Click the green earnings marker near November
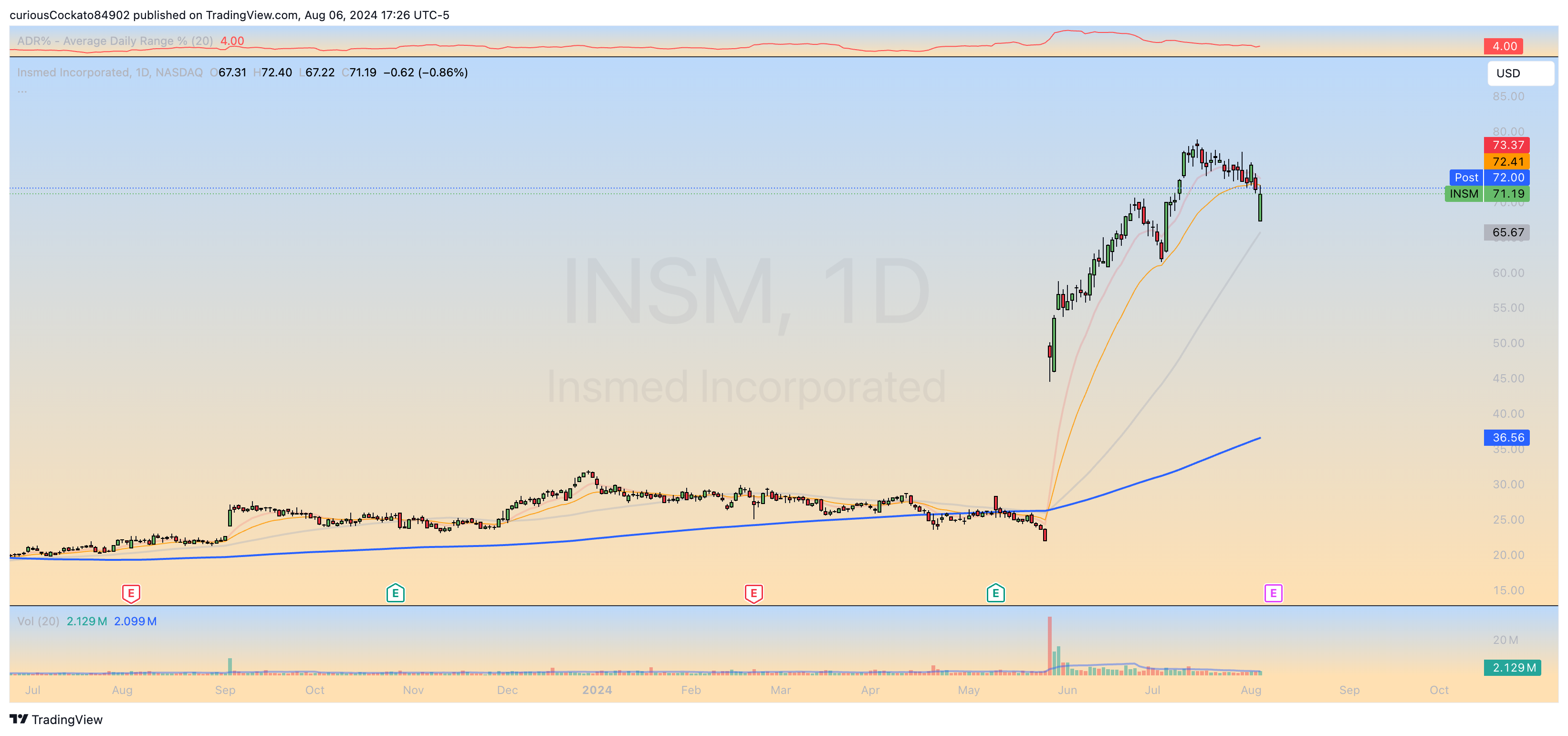Viewport: 1568px width, 736px height. [x=395, y=592]
